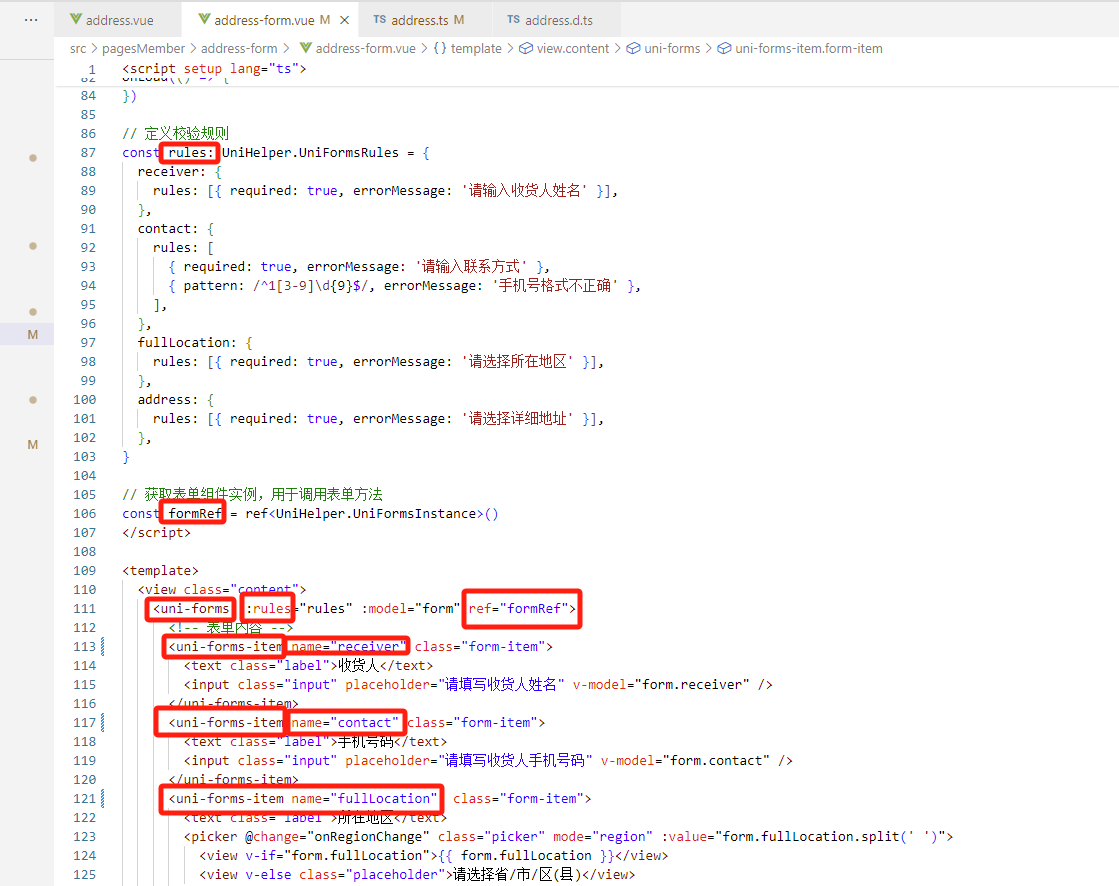Select the pagesMember breadcrumb segment
Screen dimensions: 1119x886
(x=143, y=49)
